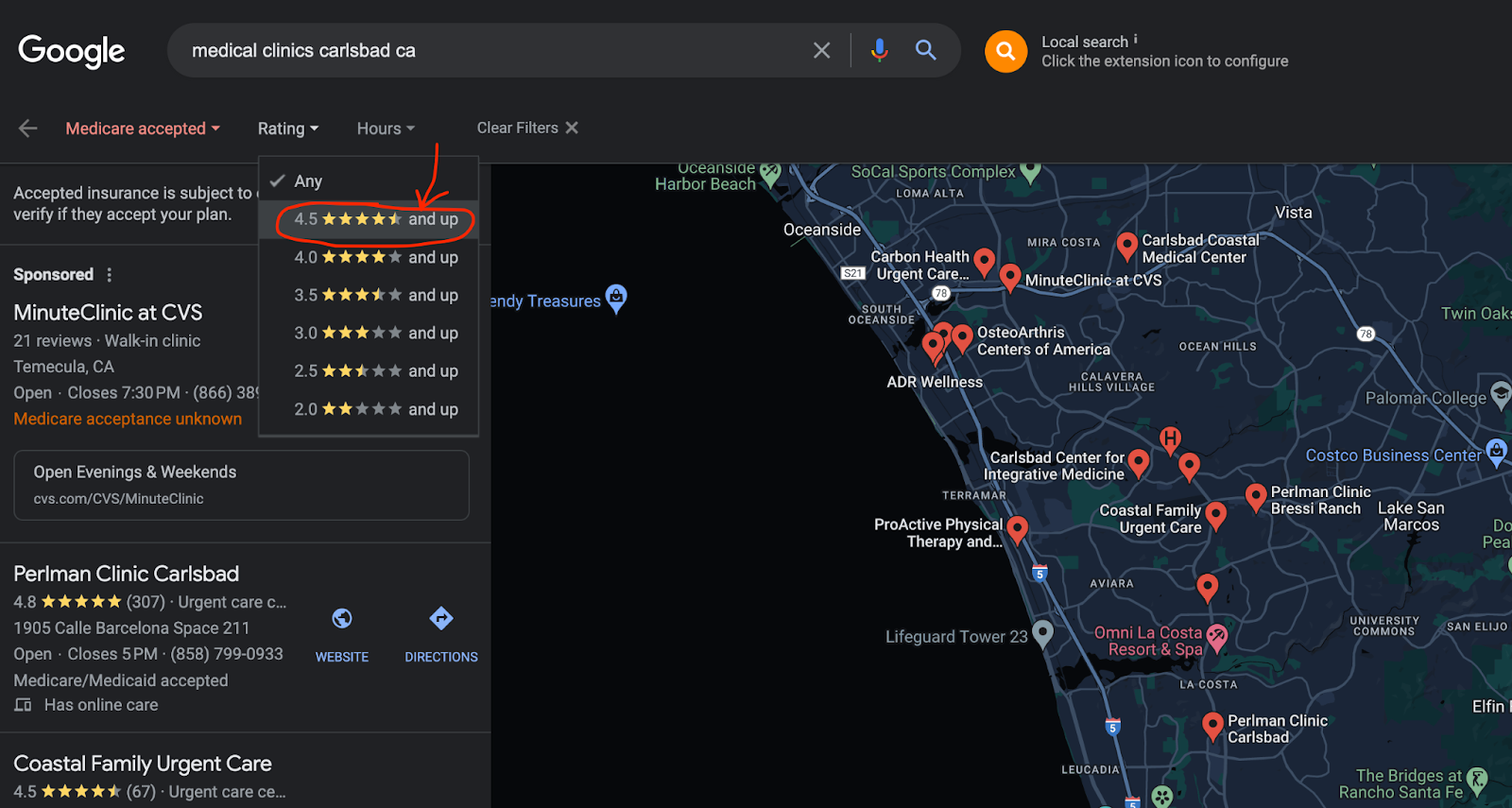Click the hospital H map marker
Viewport: 1512px width, 808px height.
pyautogui.click(x=1170, y=438)
